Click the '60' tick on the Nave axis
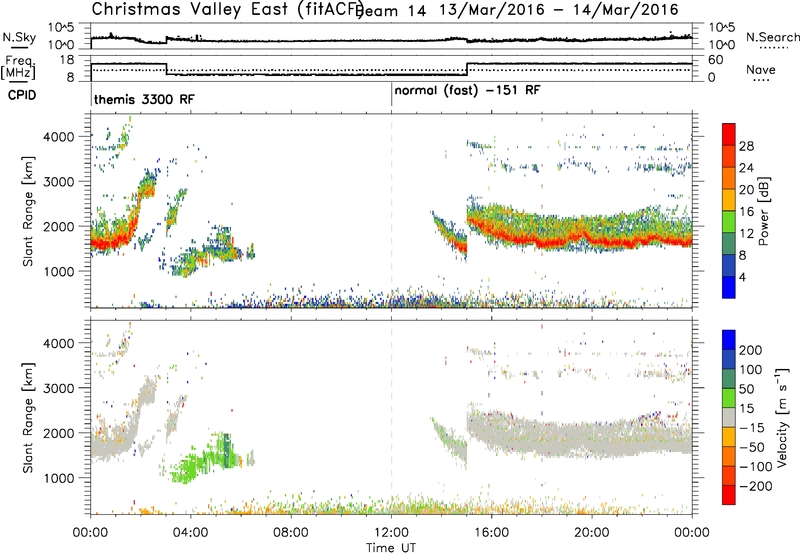 (716, 60)
